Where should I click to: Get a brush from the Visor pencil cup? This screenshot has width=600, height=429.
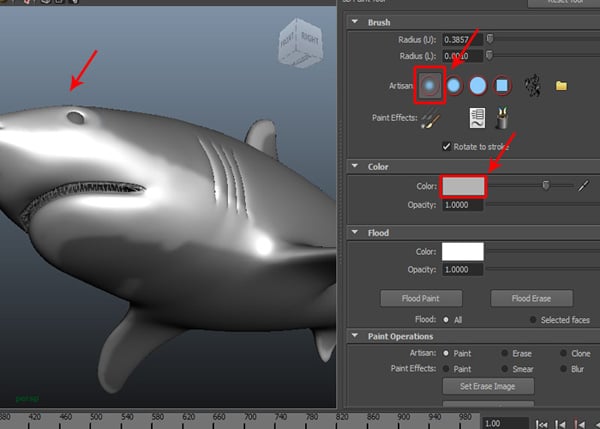click(x=502, y=118)
